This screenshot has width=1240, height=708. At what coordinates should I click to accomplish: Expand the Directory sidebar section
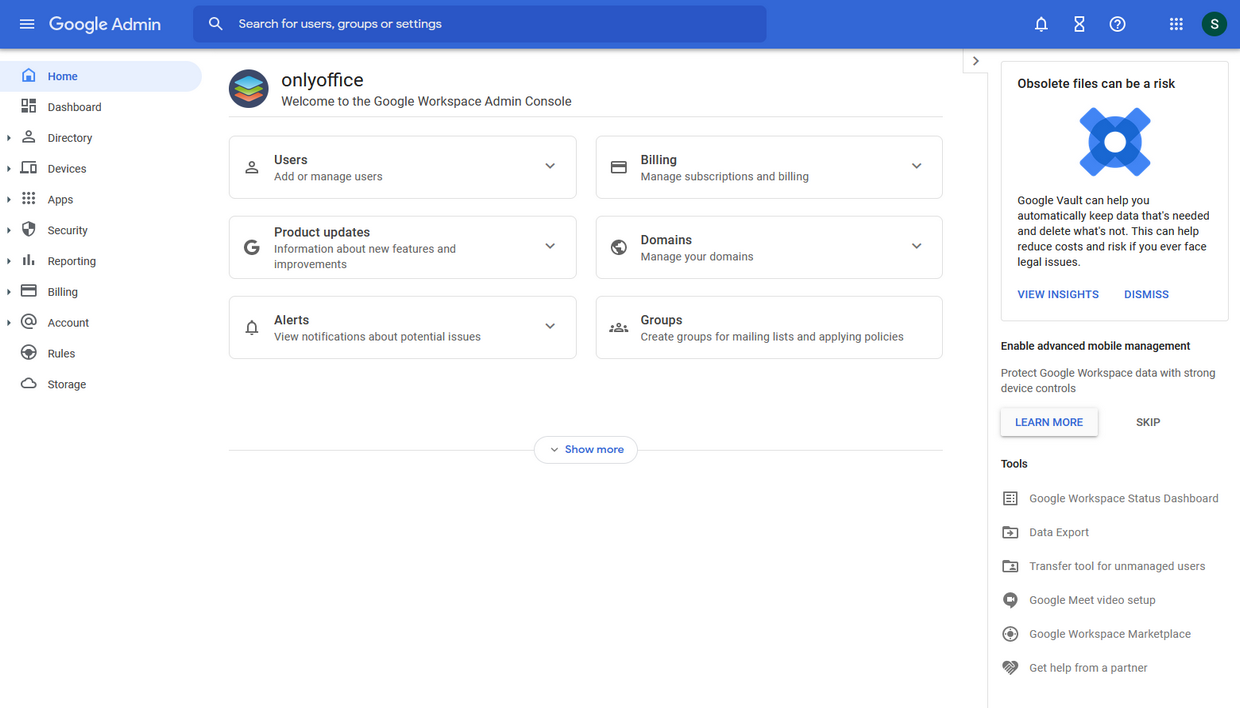click(x=8, y=137)
